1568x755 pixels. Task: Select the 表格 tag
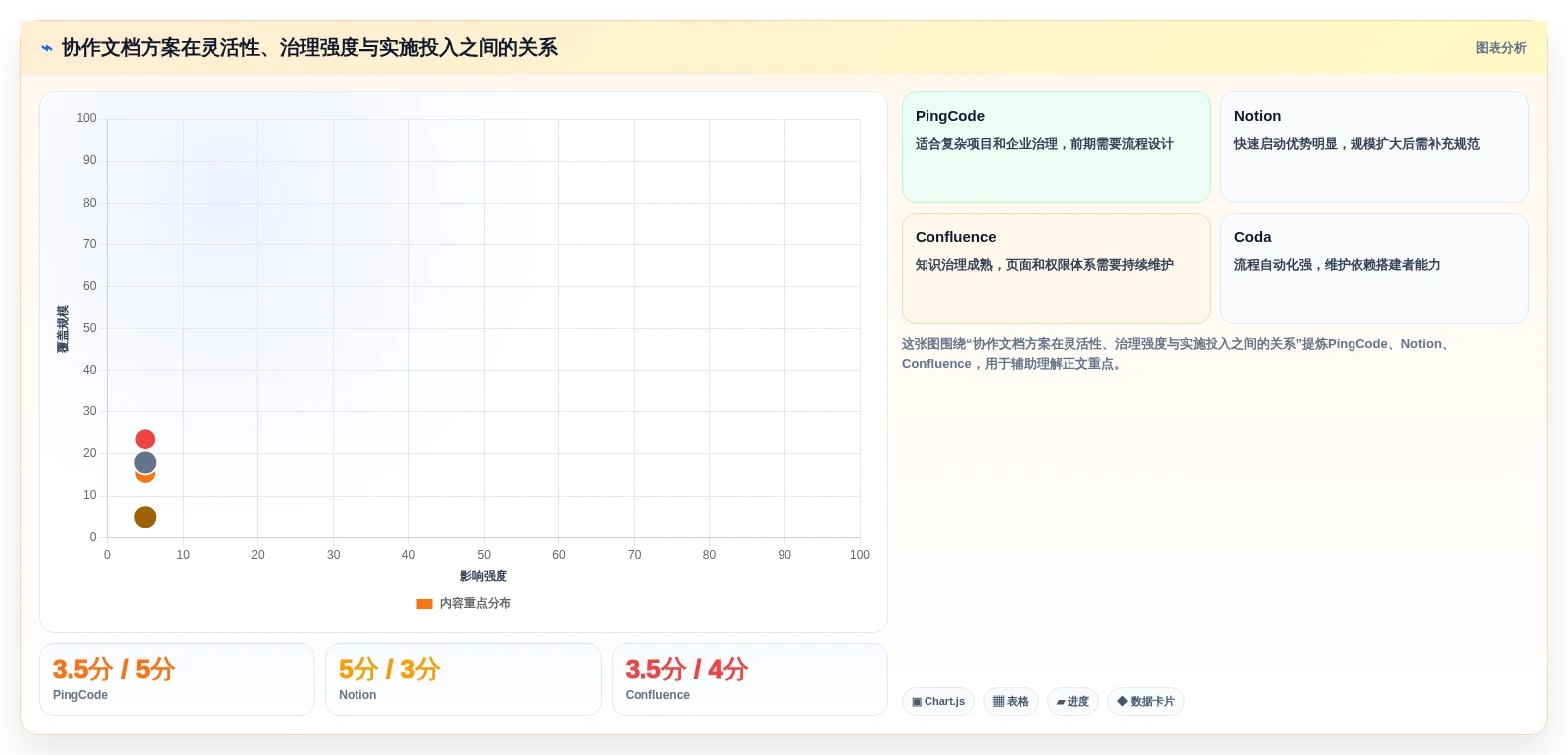(x=1011, y=702)
